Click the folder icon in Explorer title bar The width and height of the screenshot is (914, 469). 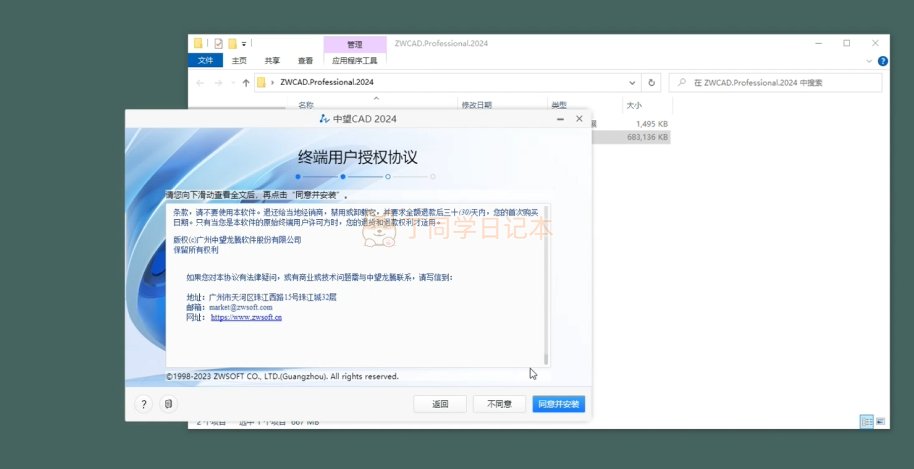198,43
